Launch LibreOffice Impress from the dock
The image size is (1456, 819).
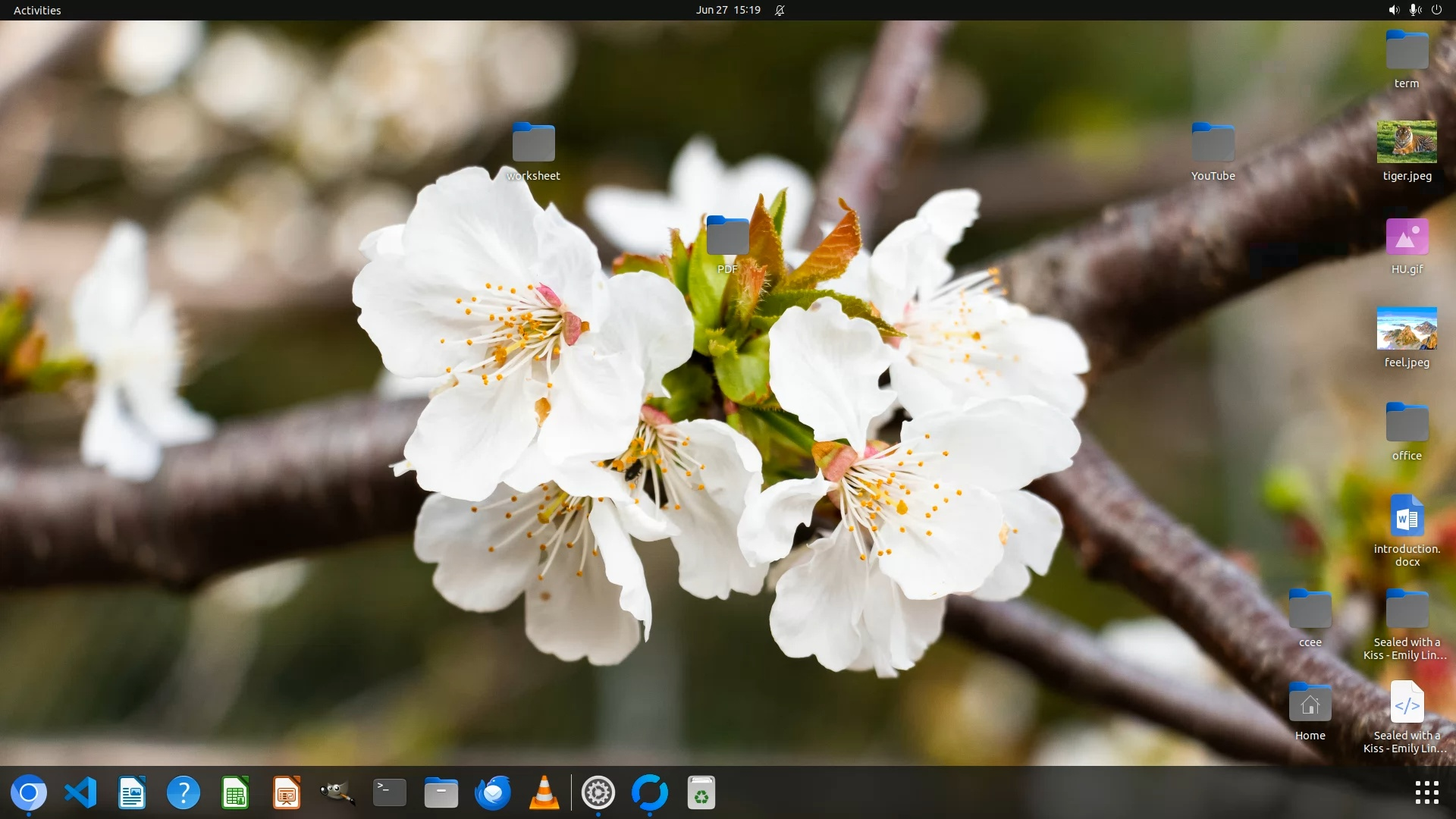pos(287,793)
